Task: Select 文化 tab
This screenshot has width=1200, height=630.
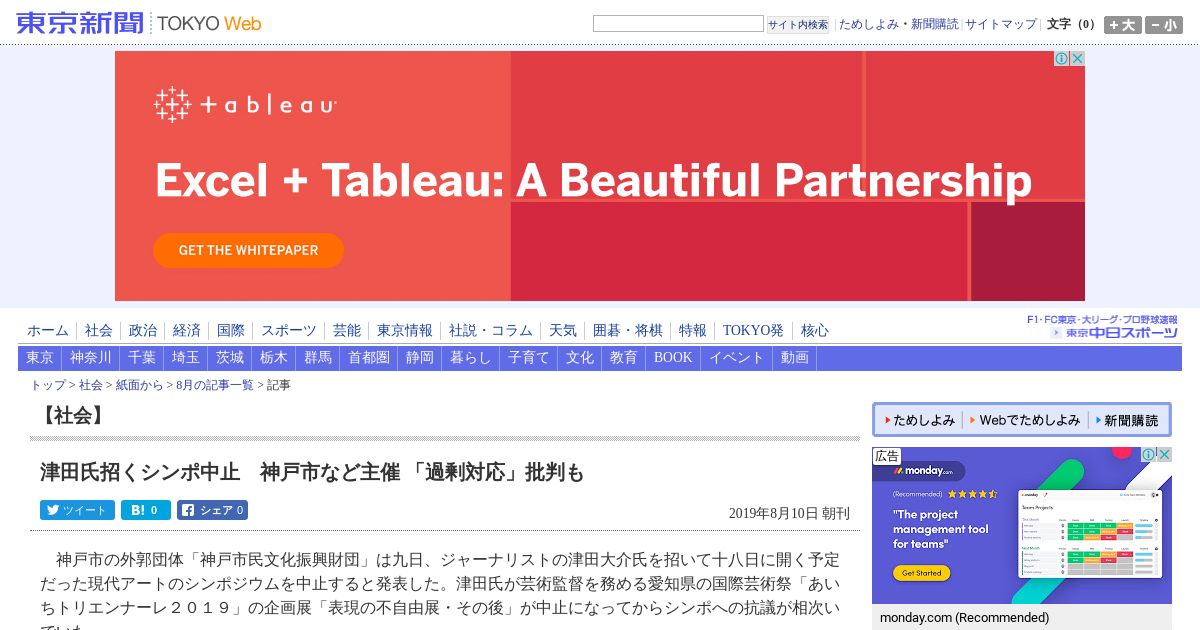Action: tap(580, 358)
